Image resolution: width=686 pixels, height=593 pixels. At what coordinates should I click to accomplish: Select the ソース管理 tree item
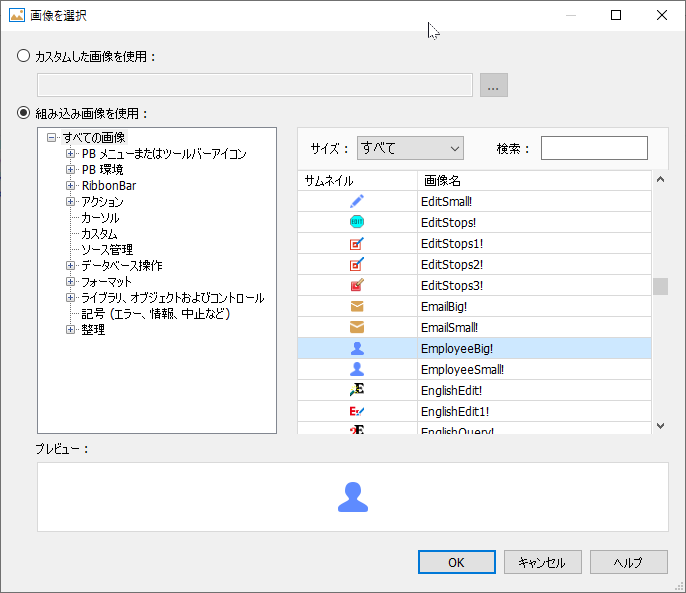pos(107,250)
